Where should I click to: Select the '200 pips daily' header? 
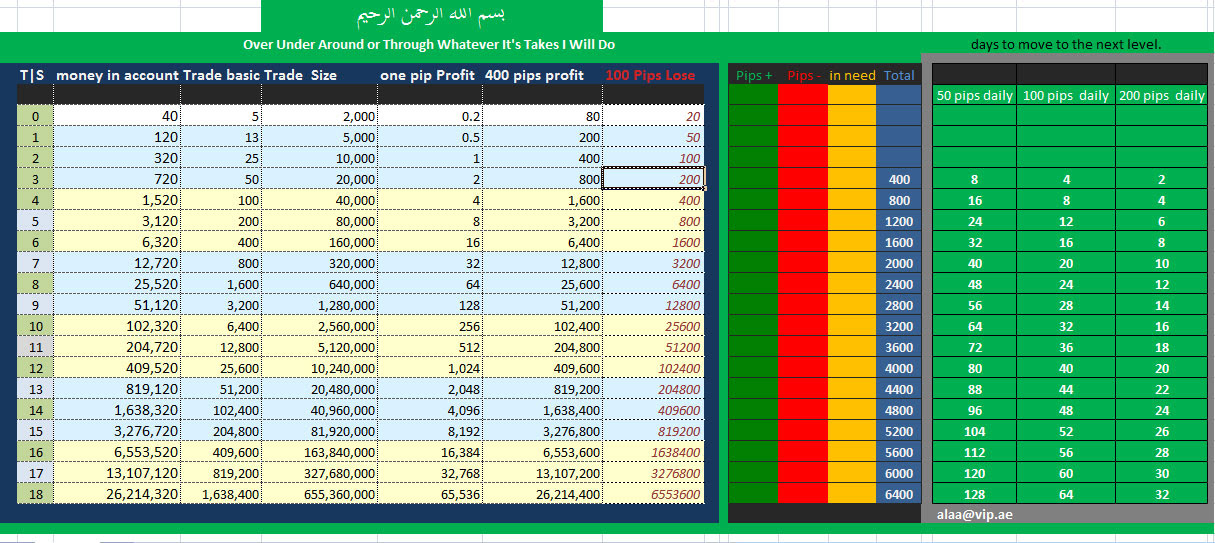click(x=1162, y=96)
